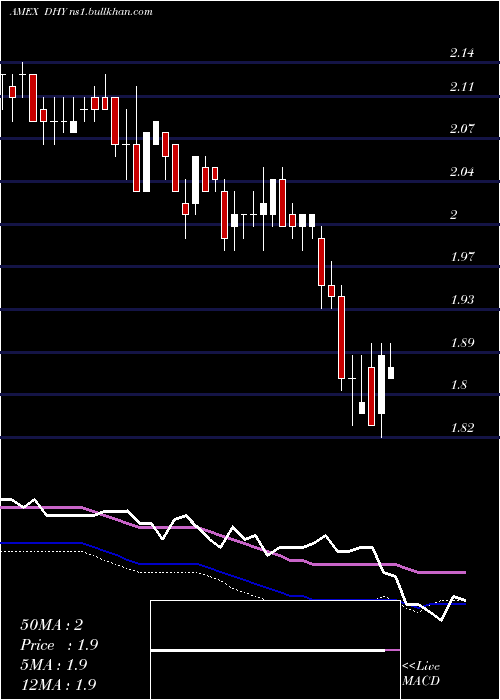Click the 2.14 price axis label

click(461, 53)
